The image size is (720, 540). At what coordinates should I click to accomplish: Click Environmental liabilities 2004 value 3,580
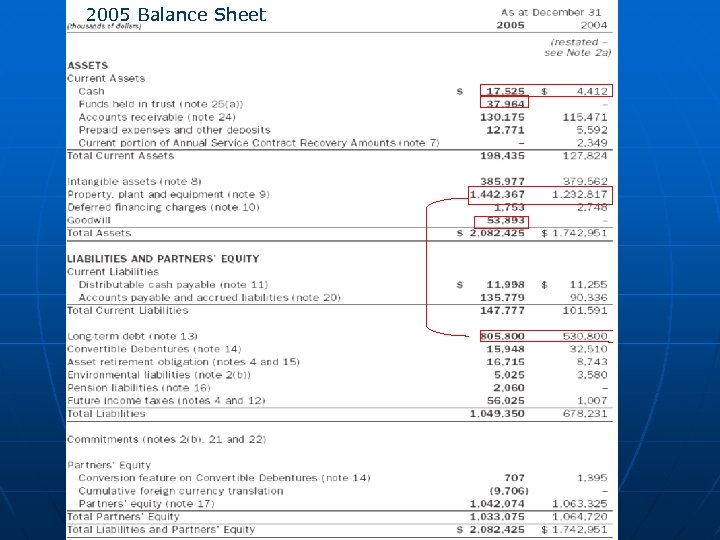coord(592,375)
